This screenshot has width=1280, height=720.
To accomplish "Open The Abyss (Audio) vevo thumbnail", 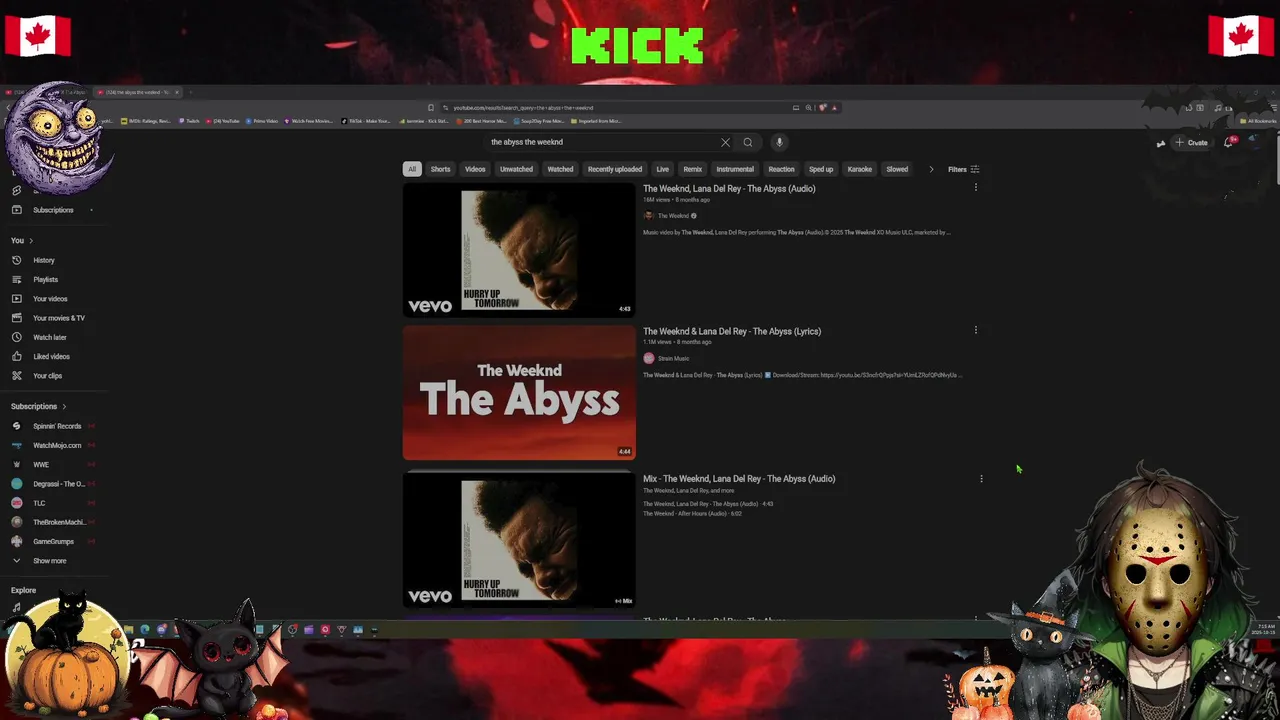I will [519, 250].
